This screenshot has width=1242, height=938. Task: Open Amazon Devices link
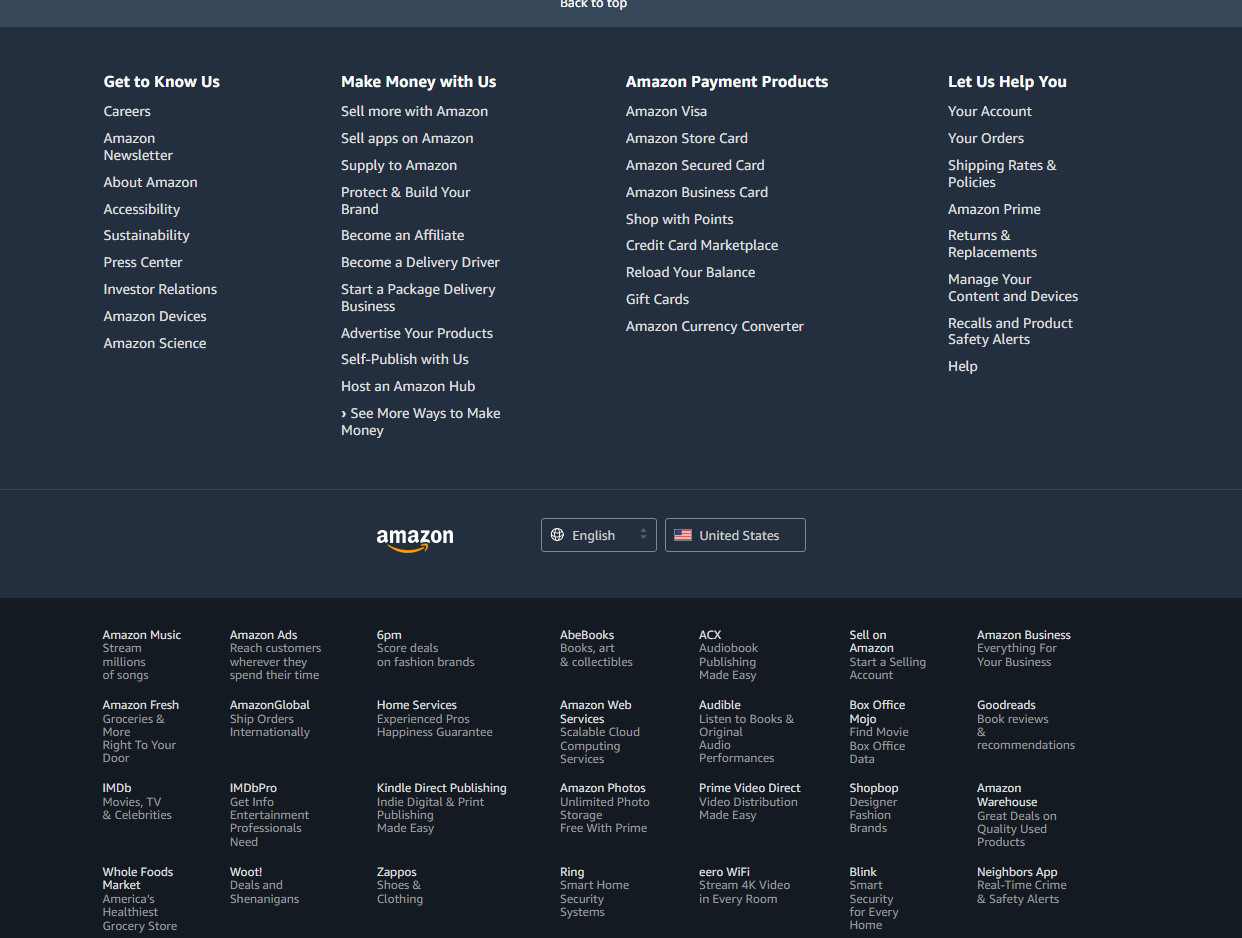tap(155, 316)
